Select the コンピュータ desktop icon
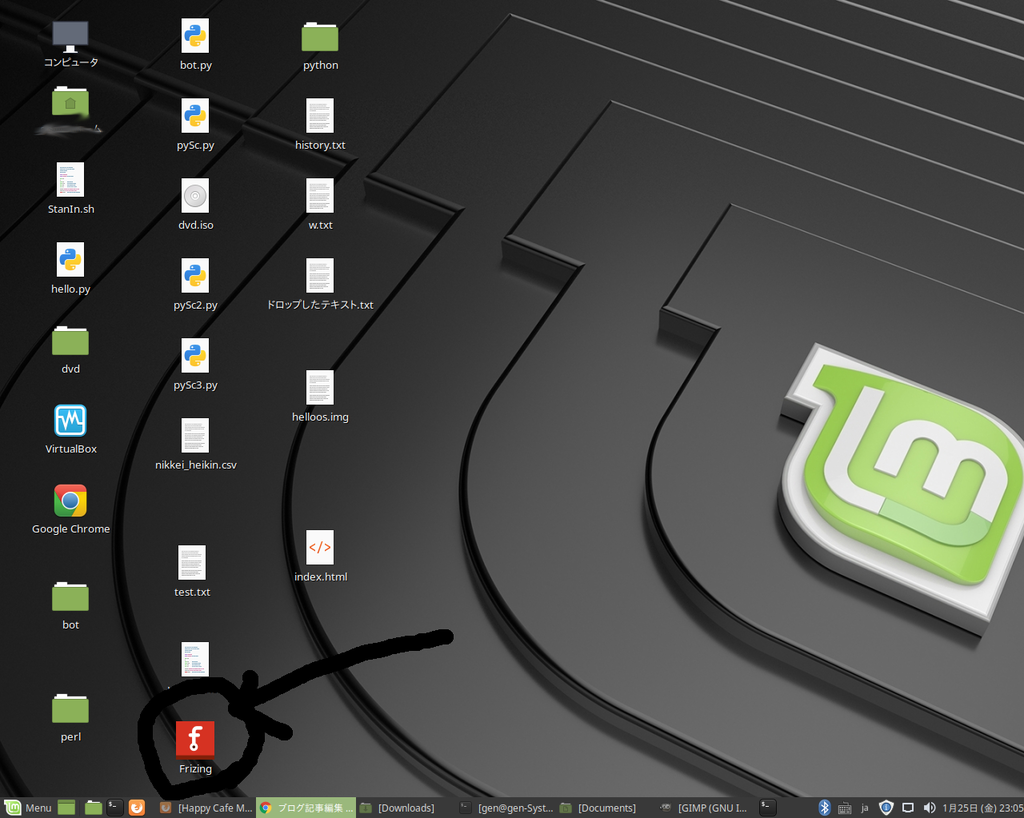The width and height of the screenshot is (1024, 818). (71, 37)
